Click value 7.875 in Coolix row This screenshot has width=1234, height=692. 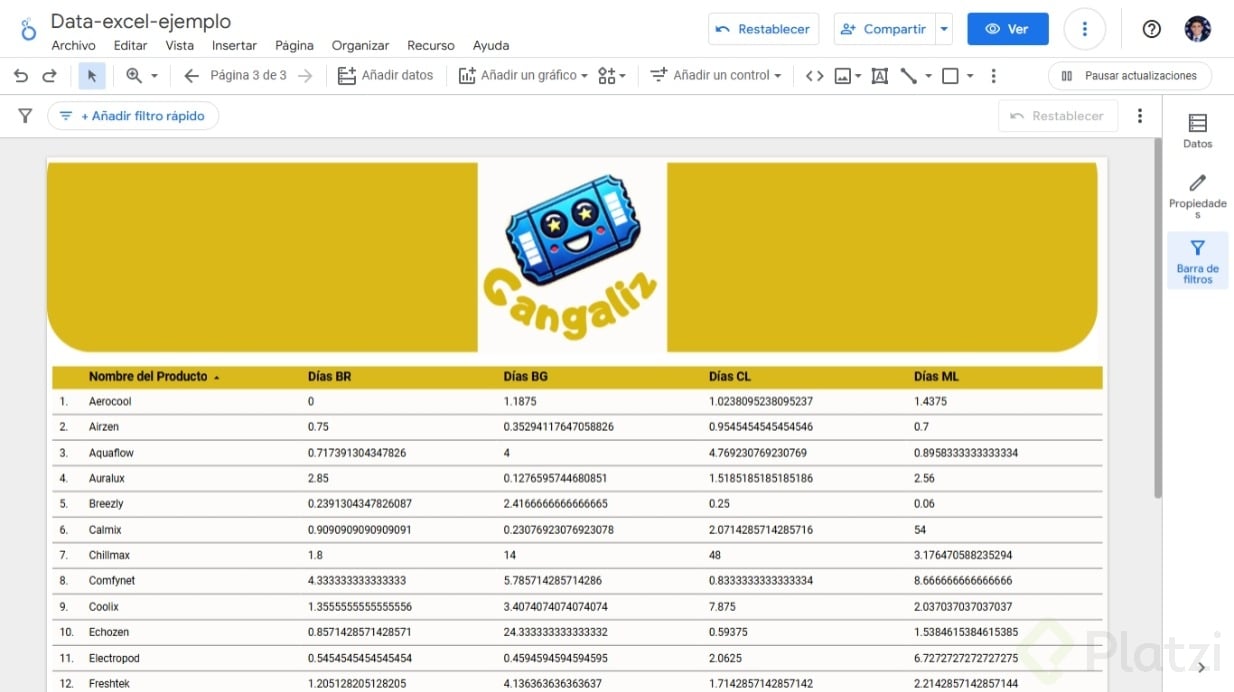[x=722, y=607]
